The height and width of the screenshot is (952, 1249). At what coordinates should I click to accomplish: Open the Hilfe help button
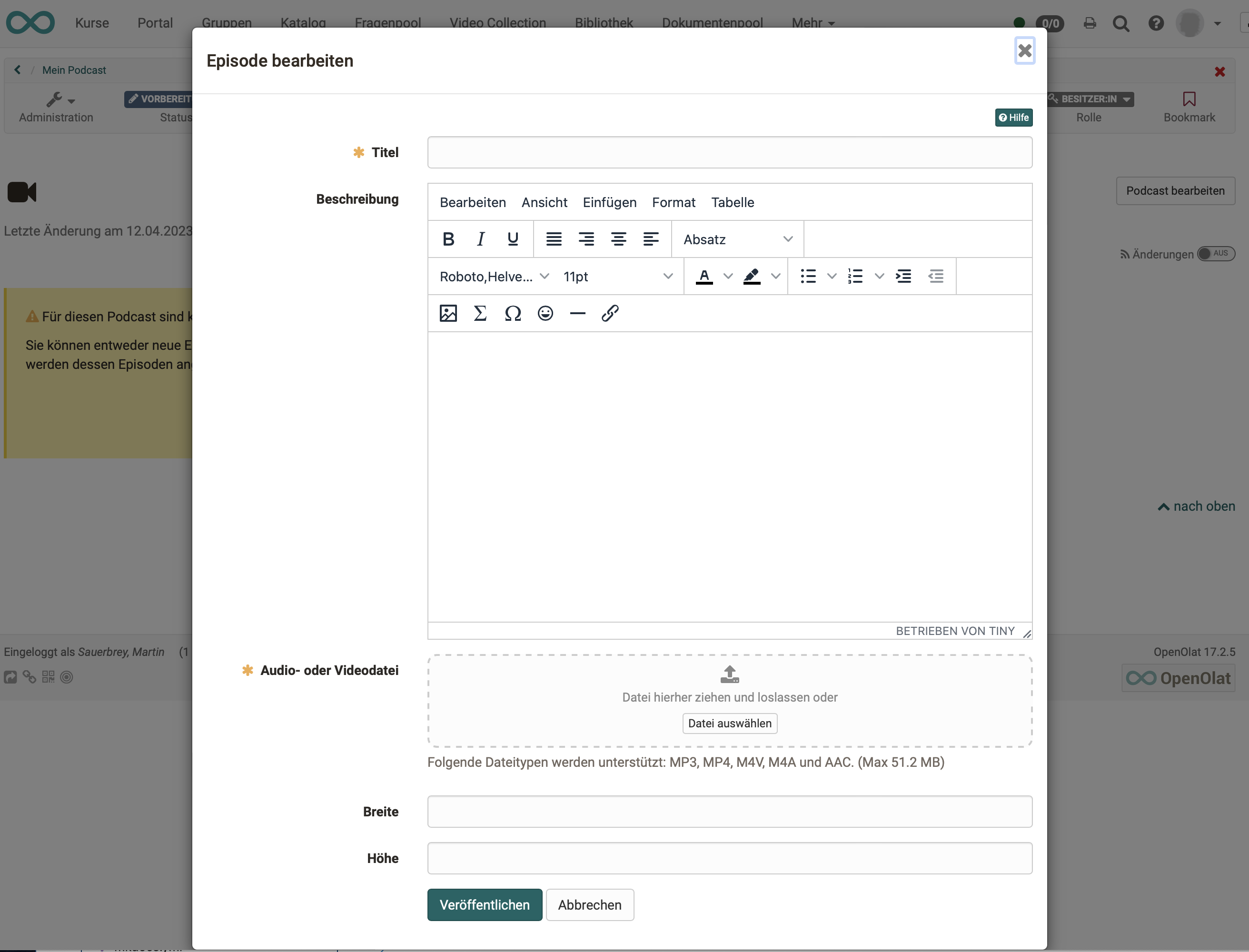click(x=1014, y=117)
